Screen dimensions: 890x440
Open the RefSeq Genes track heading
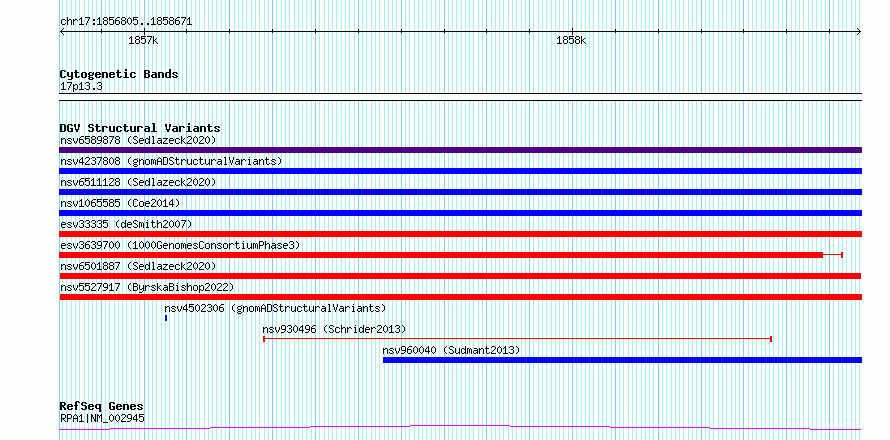(x=101, y=407)
